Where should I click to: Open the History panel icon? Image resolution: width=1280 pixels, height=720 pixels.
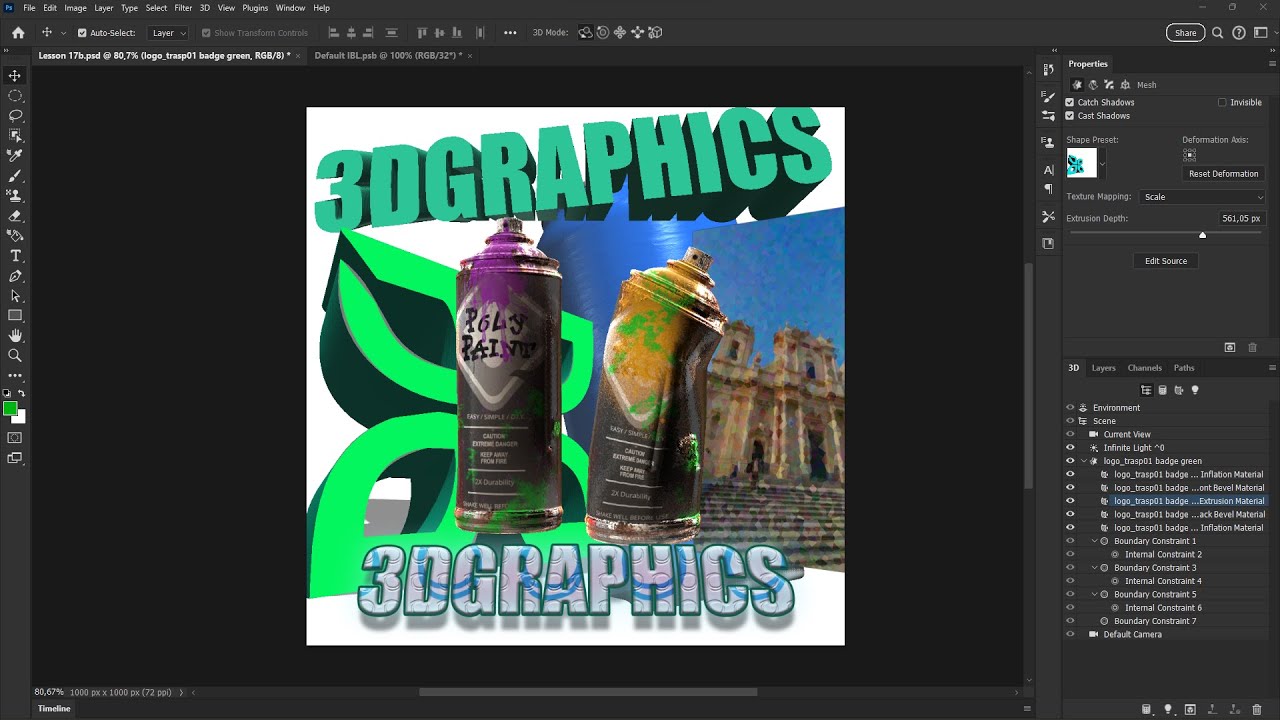[1048, 70]
